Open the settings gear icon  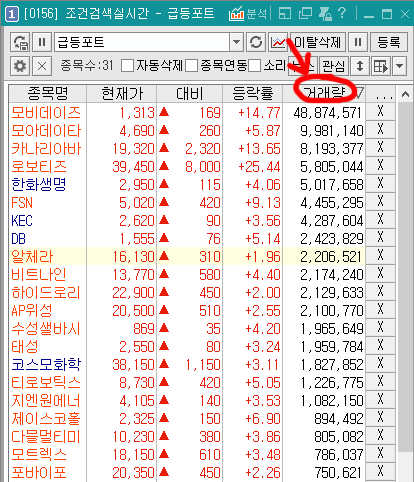[x=20, y=66]
